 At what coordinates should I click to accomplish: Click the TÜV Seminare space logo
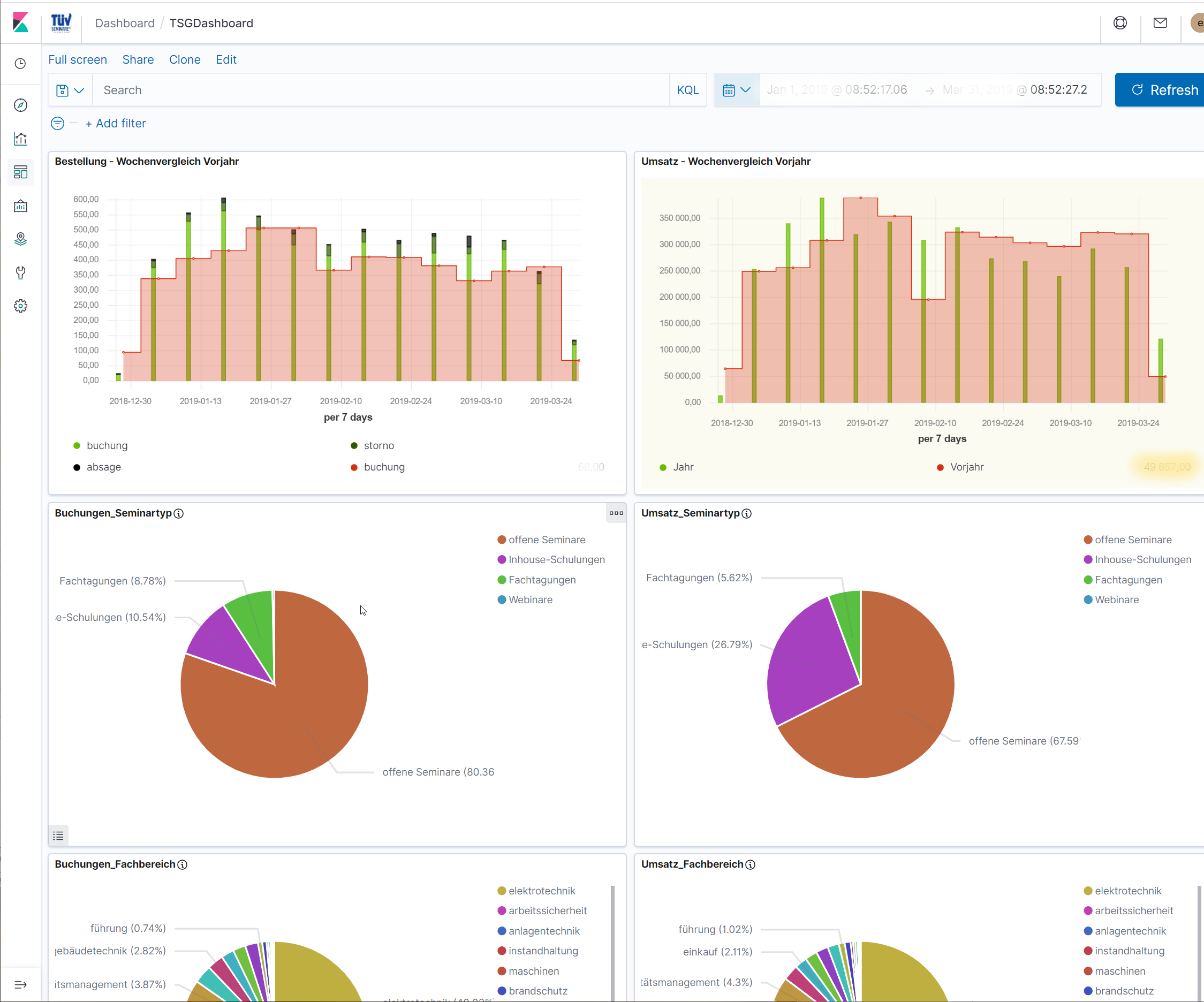point(61,23)
